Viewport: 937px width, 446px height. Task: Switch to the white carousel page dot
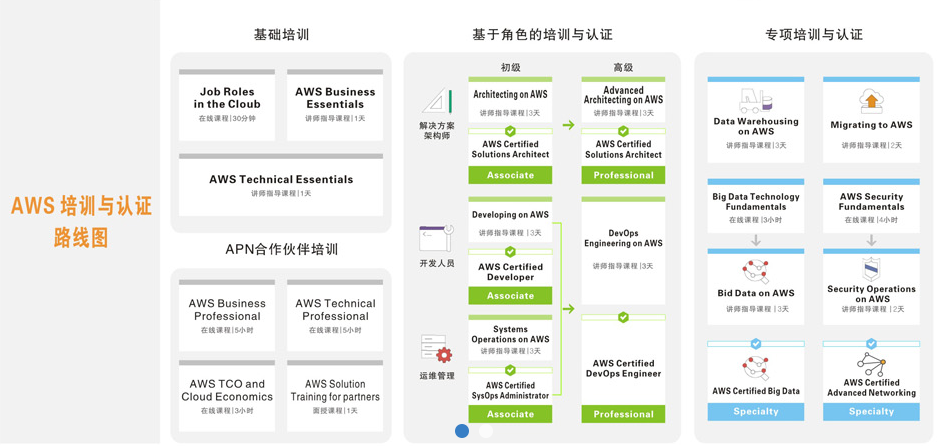pos(486,431)
